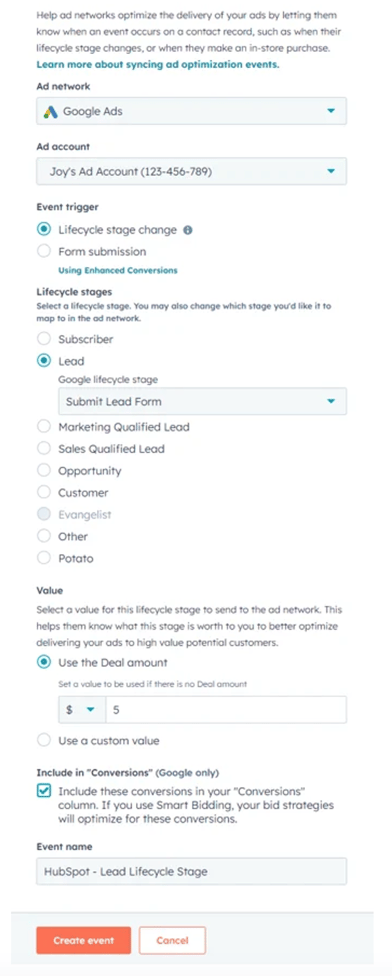
Task: Open Learn more about syncing ad optimization events
Action: (157, 65)
